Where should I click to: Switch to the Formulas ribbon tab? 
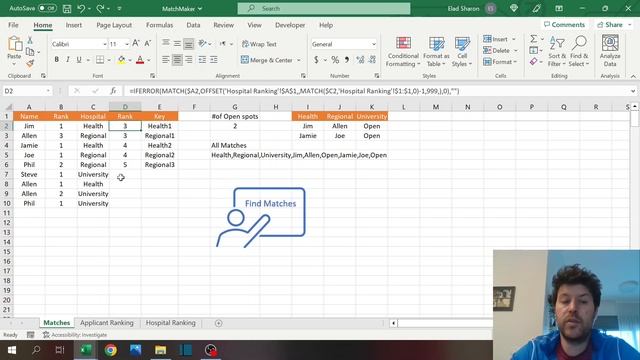click(x=159, y=25)
